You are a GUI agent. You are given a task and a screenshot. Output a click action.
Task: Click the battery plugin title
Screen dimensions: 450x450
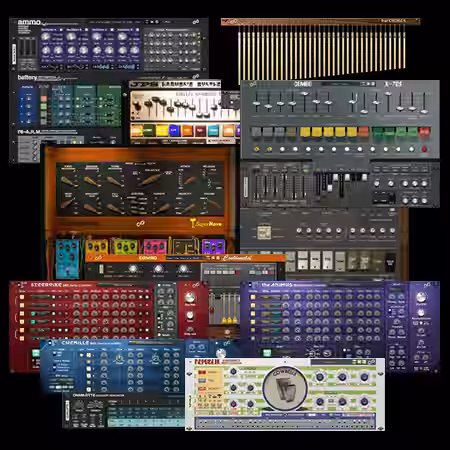[27, 77]
